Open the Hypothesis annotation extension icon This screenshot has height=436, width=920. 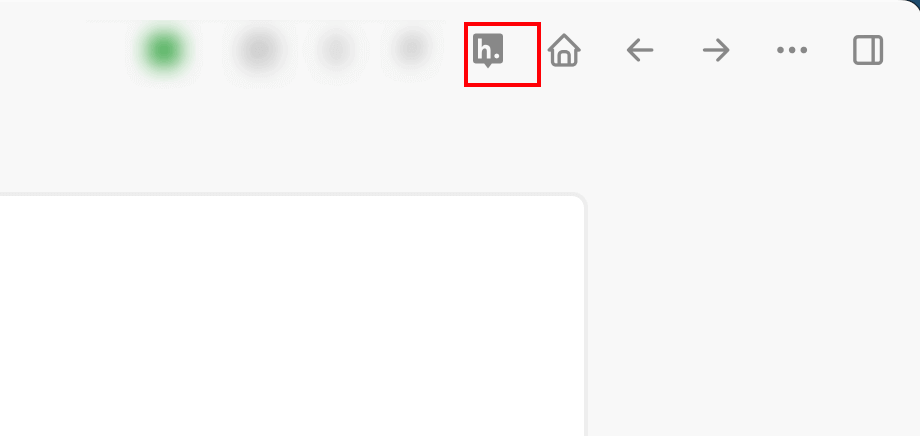pos(488,50)
